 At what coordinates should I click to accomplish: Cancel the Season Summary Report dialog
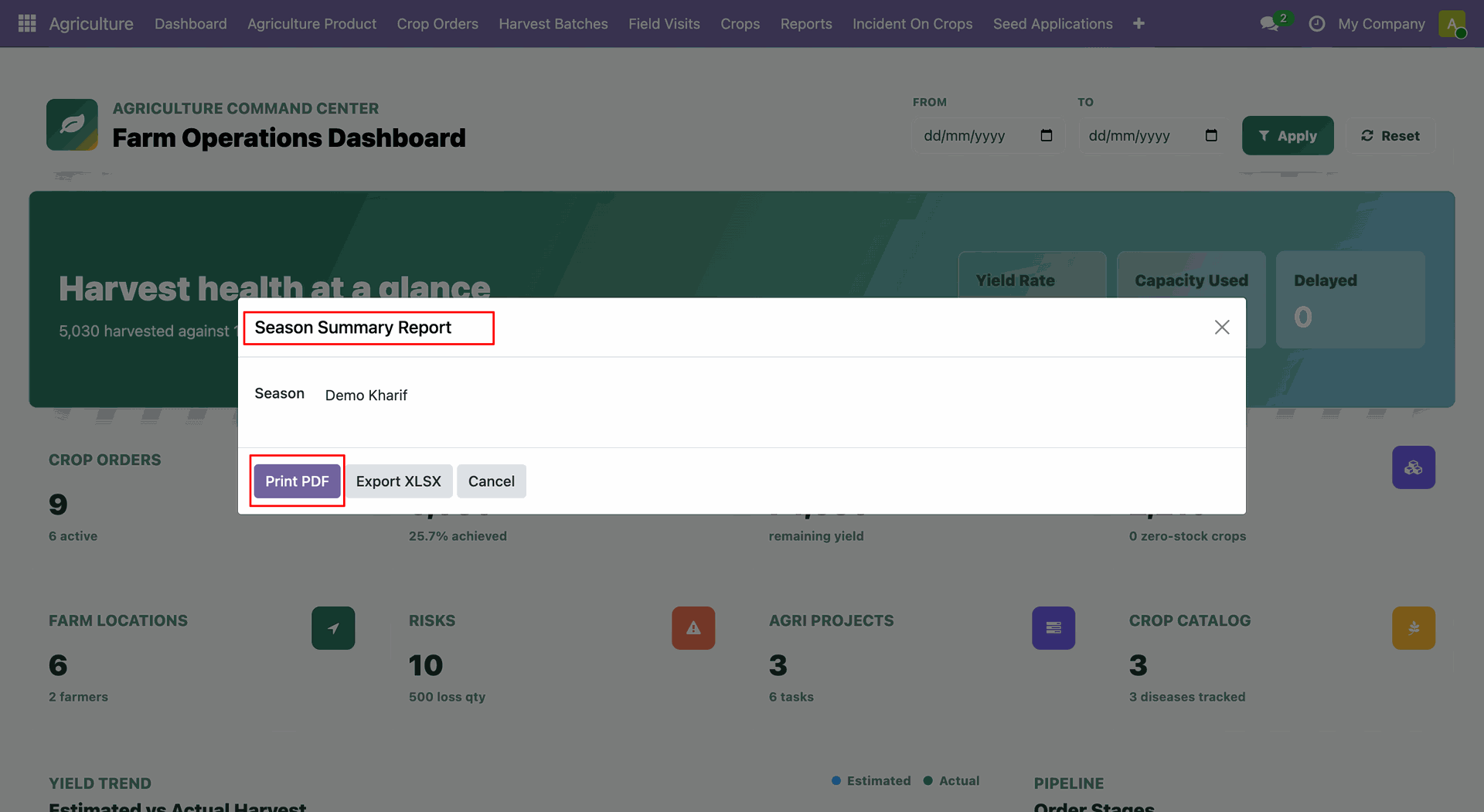click(x=492, y=481)
